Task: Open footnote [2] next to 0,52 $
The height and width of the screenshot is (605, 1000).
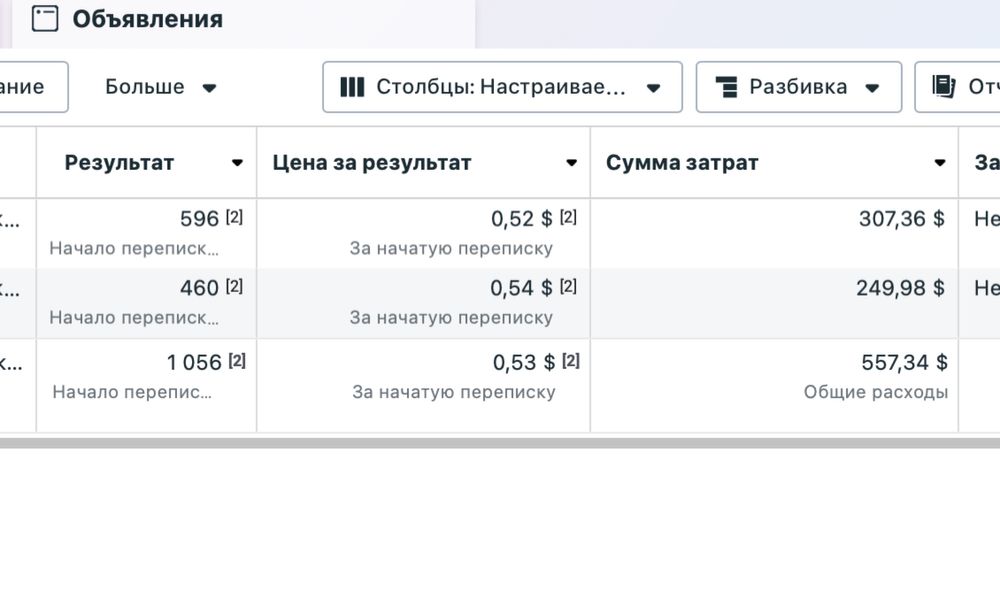Action: (x=568, y=217)
